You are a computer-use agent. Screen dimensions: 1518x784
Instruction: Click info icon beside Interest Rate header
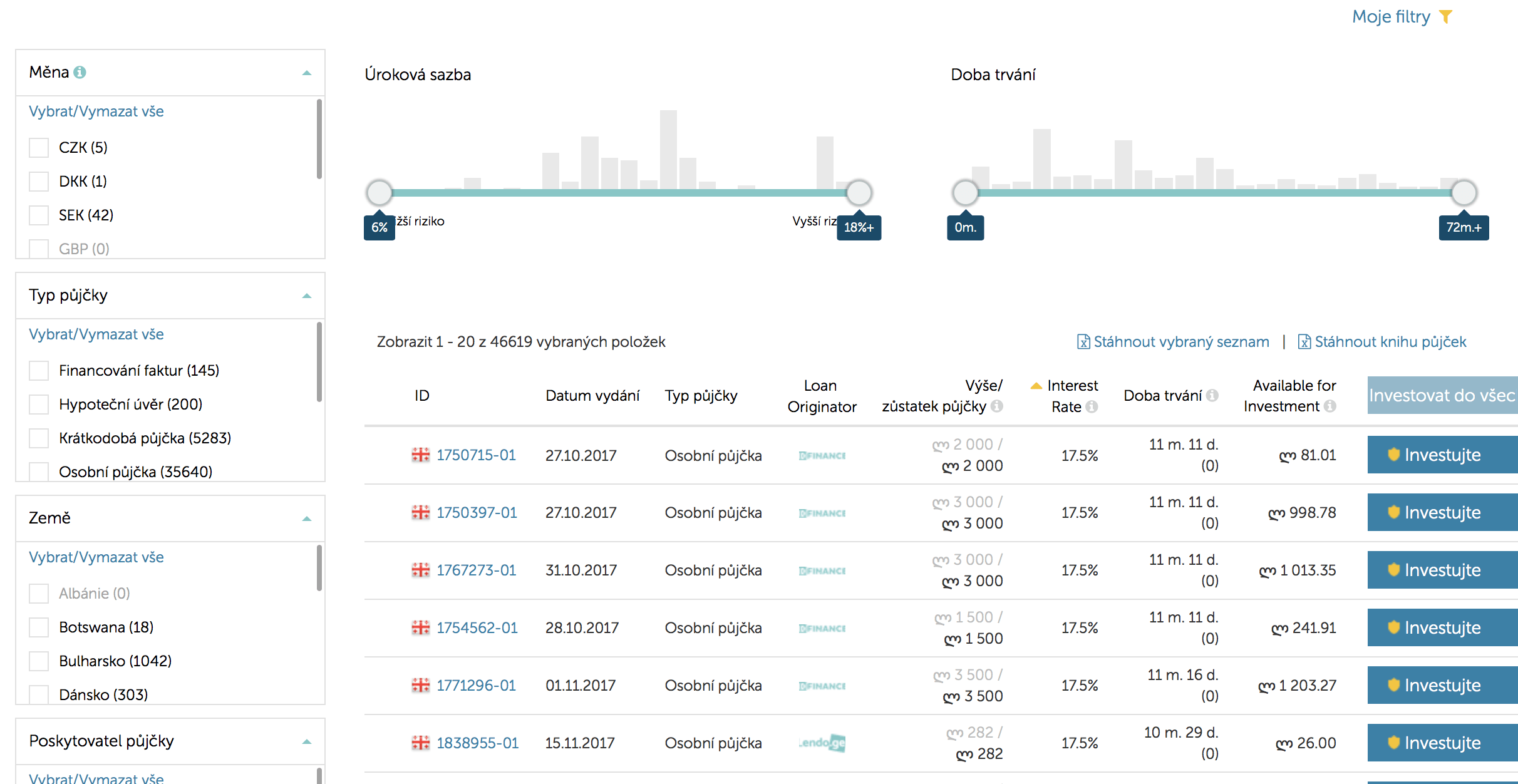click(x=1092, y=406)
